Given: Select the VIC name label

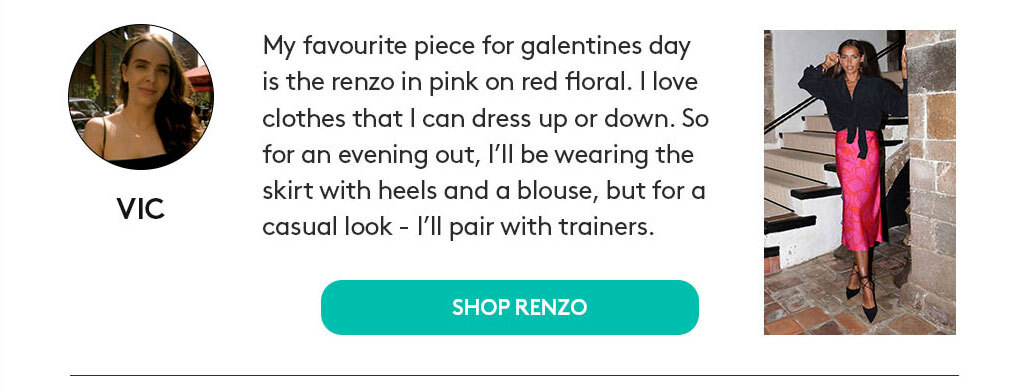Looking at the screenshot, I should tap(141, 209).
